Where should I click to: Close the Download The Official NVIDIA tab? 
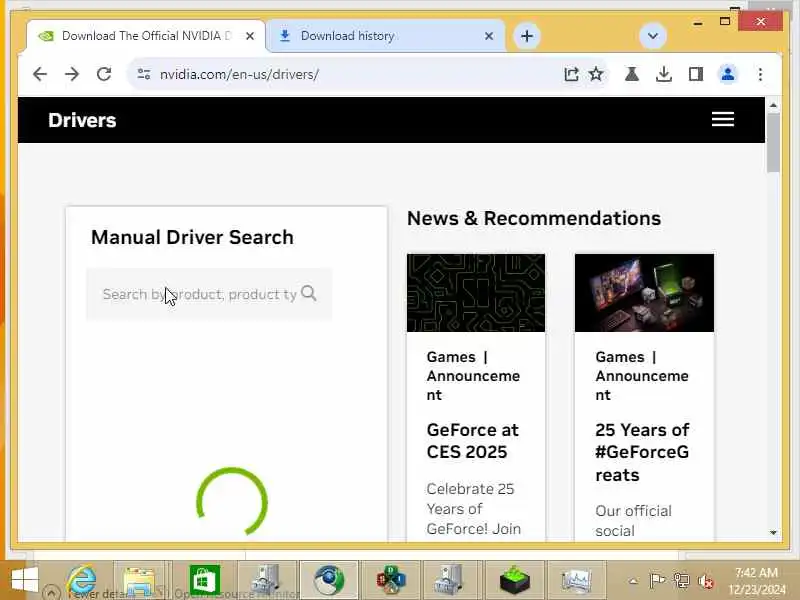pyautogui.click(x=249, y=36)
